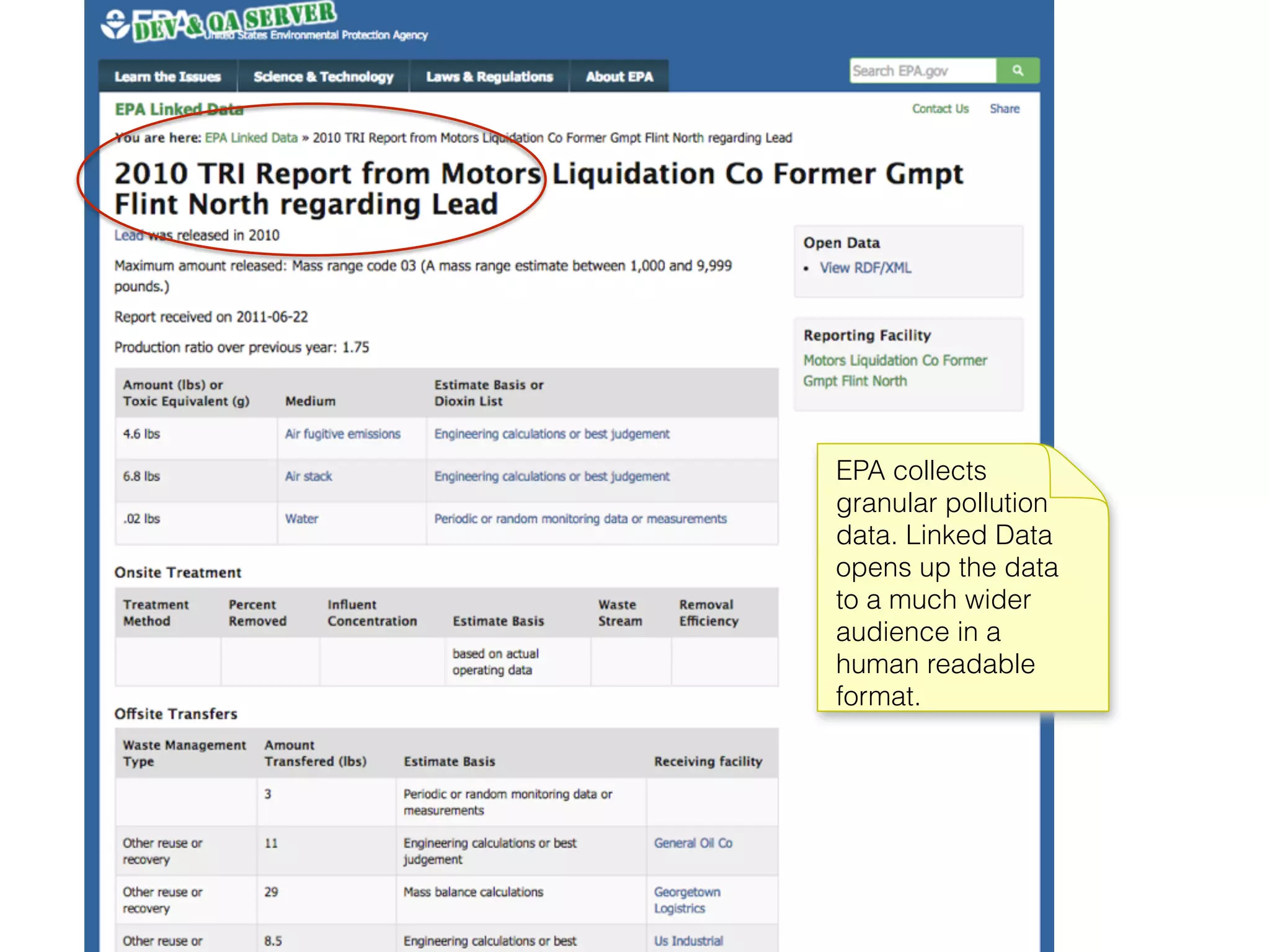Open EPA Linked Data breadcrumb link
This screenshot has width=1270, height=952.
coord(251,138)
